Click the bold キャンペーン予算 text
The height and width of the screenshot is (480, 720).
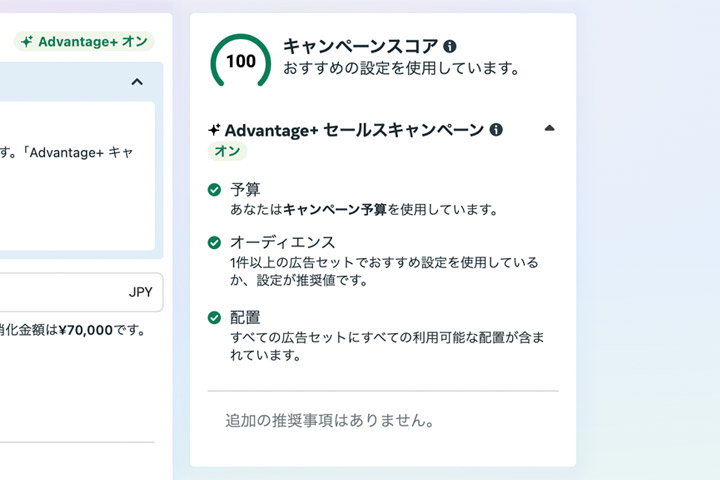pyautogui.click(x=335, y=210)
